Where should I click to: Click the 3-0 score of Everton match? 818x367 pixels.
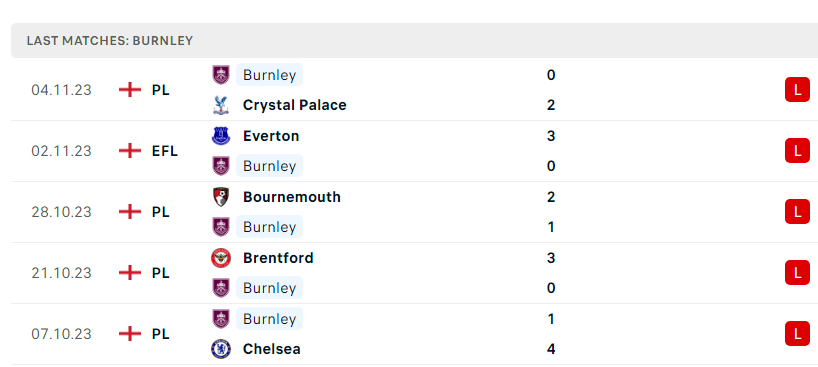[551, 151]
